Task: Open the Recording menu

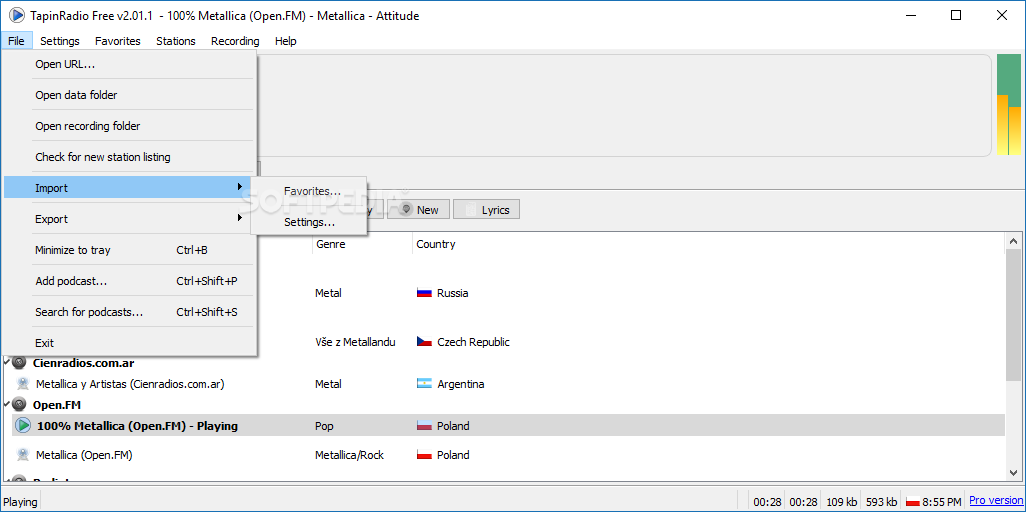Action: pyautogui.click(x=235, y=41)
